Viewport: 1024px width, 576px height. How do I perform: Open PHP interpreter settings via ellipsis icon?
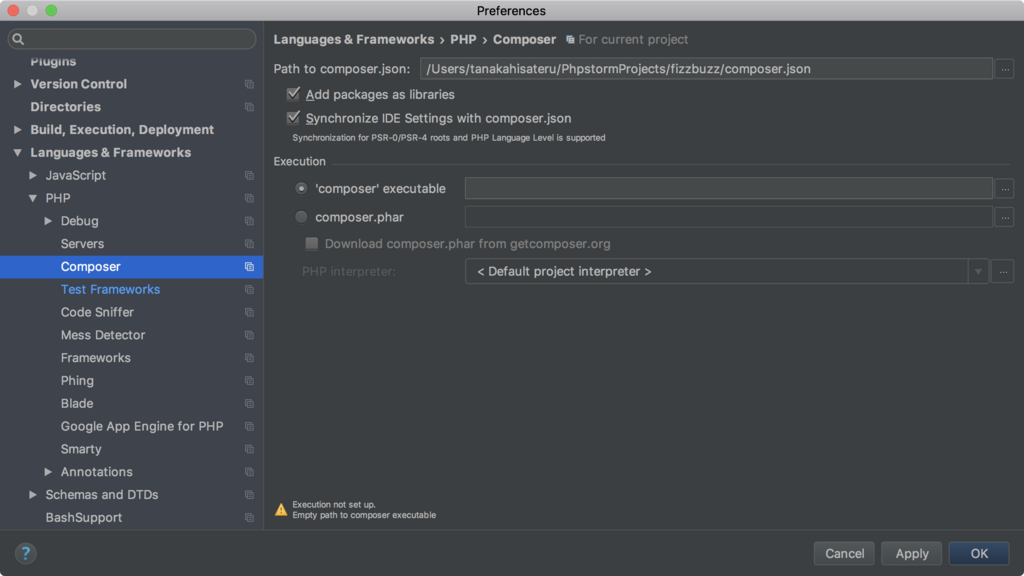tap(1003, 271)
